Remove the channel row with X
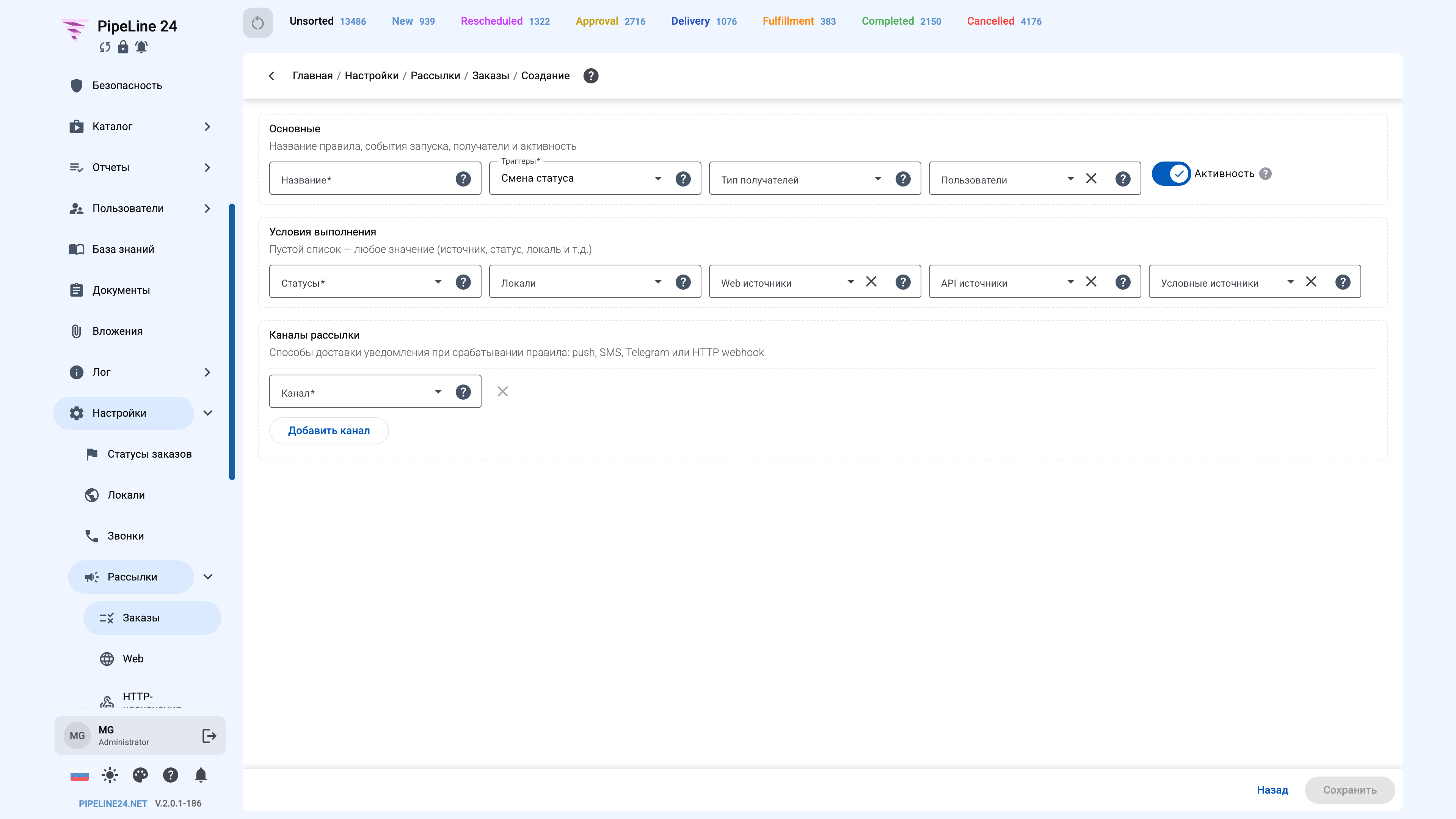This screenshot has height=819, width=1456. click(502, 391)
